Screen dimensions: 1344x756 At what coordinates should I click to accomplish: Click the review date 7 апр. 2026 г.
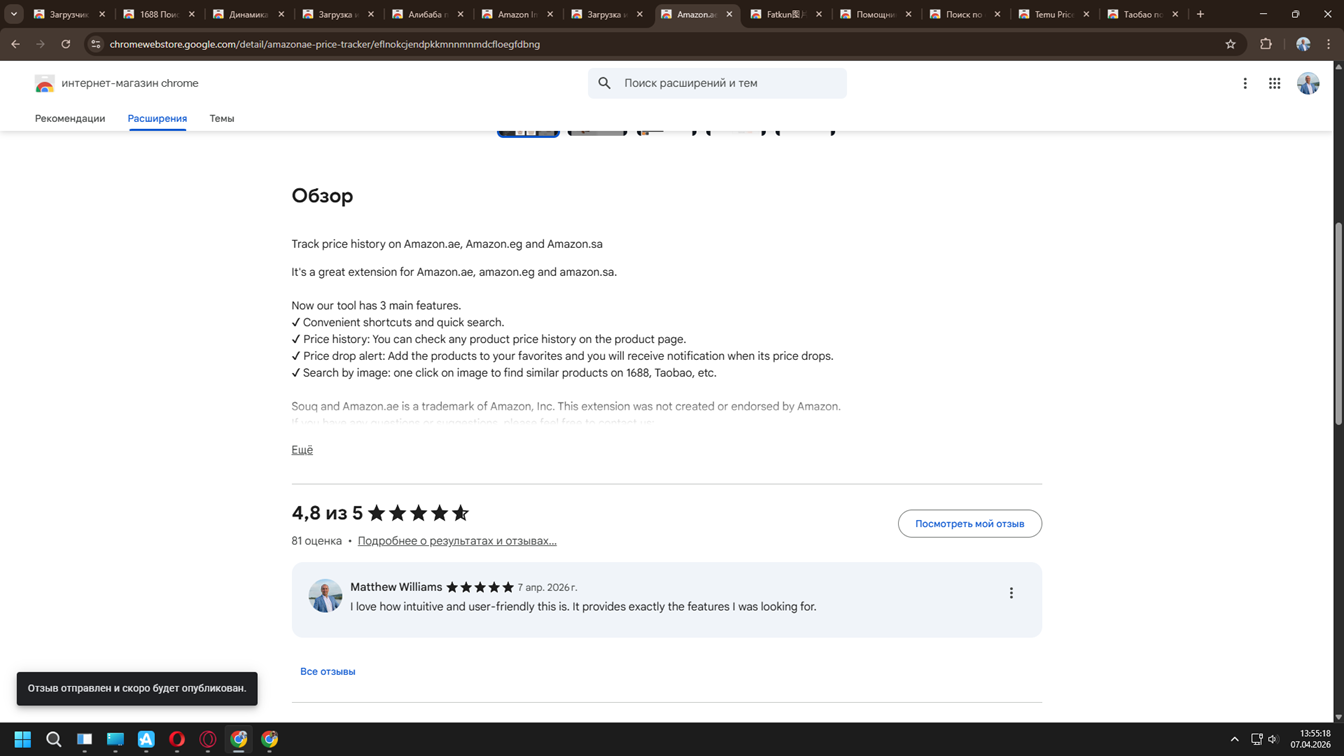(547, 587)
